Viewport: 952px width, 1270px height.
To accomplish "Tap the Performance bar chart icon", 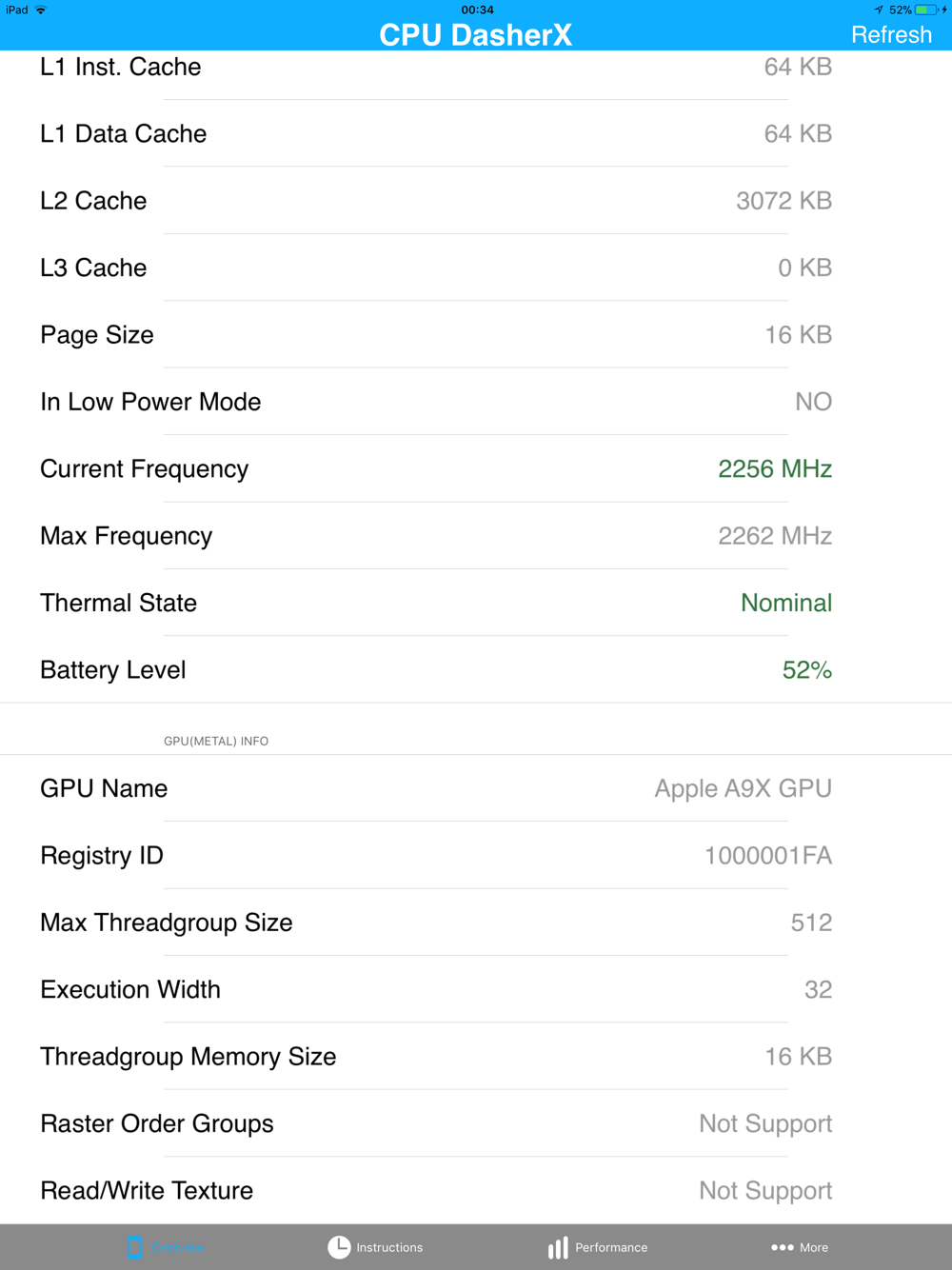I will point(558,1247).
